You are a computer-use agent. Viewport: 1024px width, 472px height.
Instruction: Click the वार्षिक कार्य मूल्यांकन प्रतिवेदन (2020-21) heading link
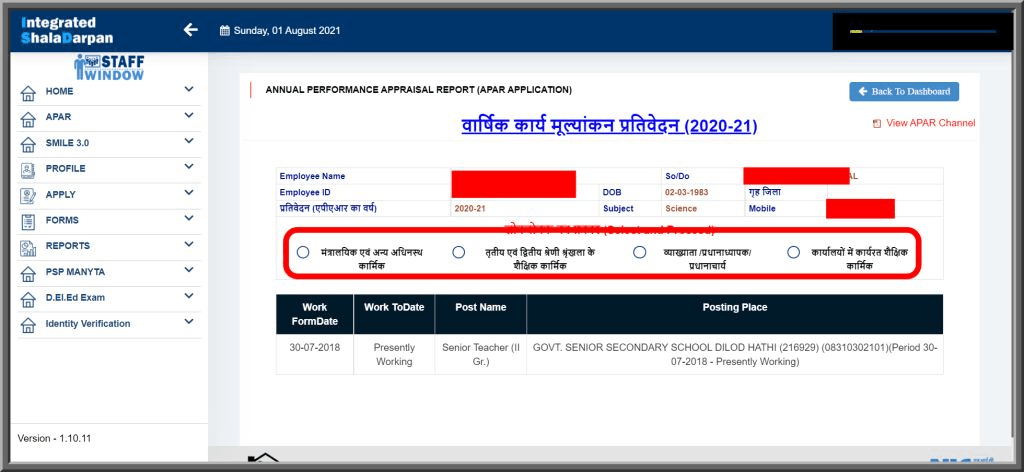tap(609, 126)
